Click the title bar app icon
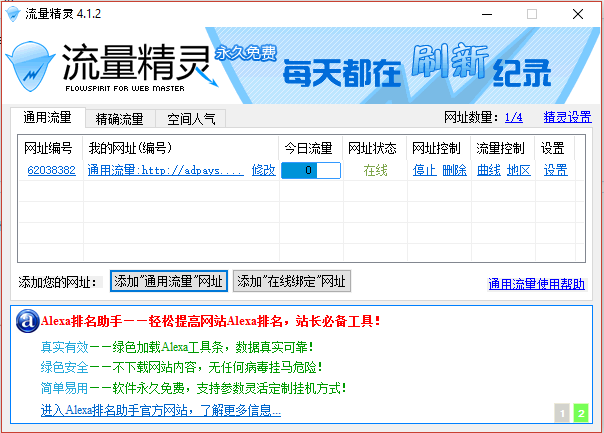This screenshot has width=604, height=433. [13, 14]
